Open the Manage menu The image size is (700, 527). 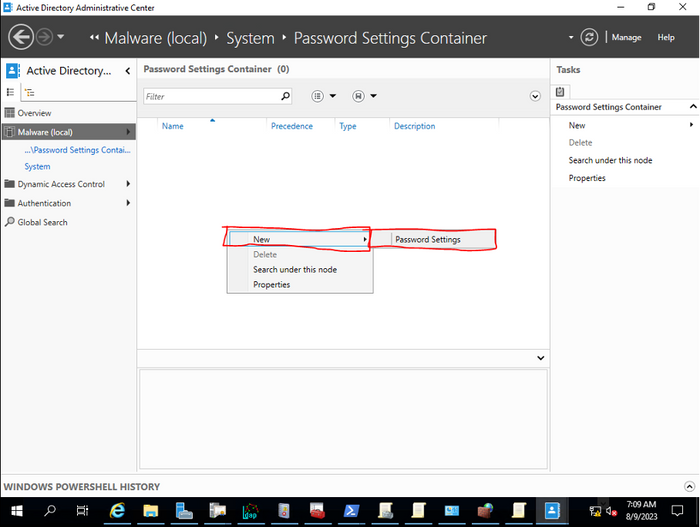626,38
